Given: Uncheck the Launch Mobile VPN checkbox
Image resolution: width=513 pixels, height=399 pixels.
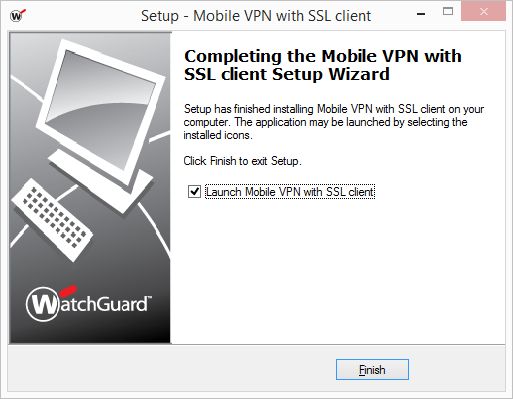Looking at the screenshot, I should pos(194,192).
